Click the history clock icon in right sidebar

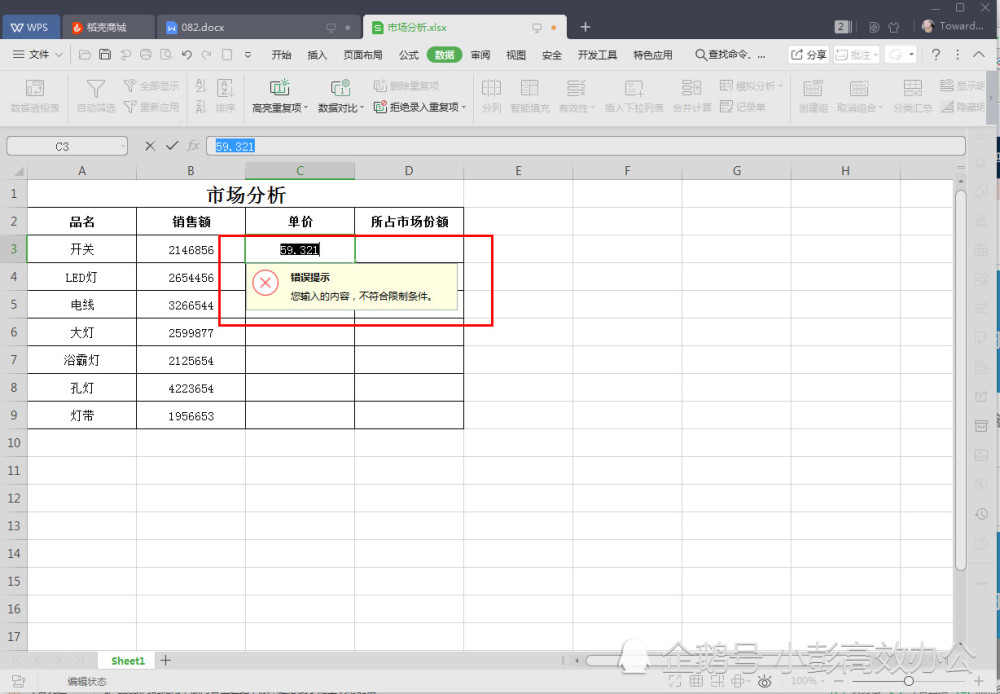982,514
